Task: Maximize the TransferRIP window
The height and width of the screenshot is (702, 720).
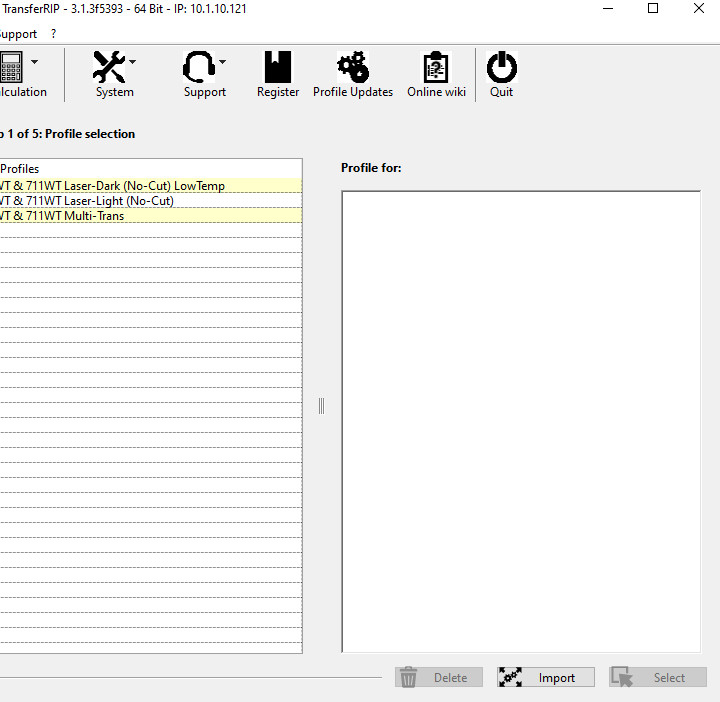Action: pyautogui.click(x=653, y=8)
